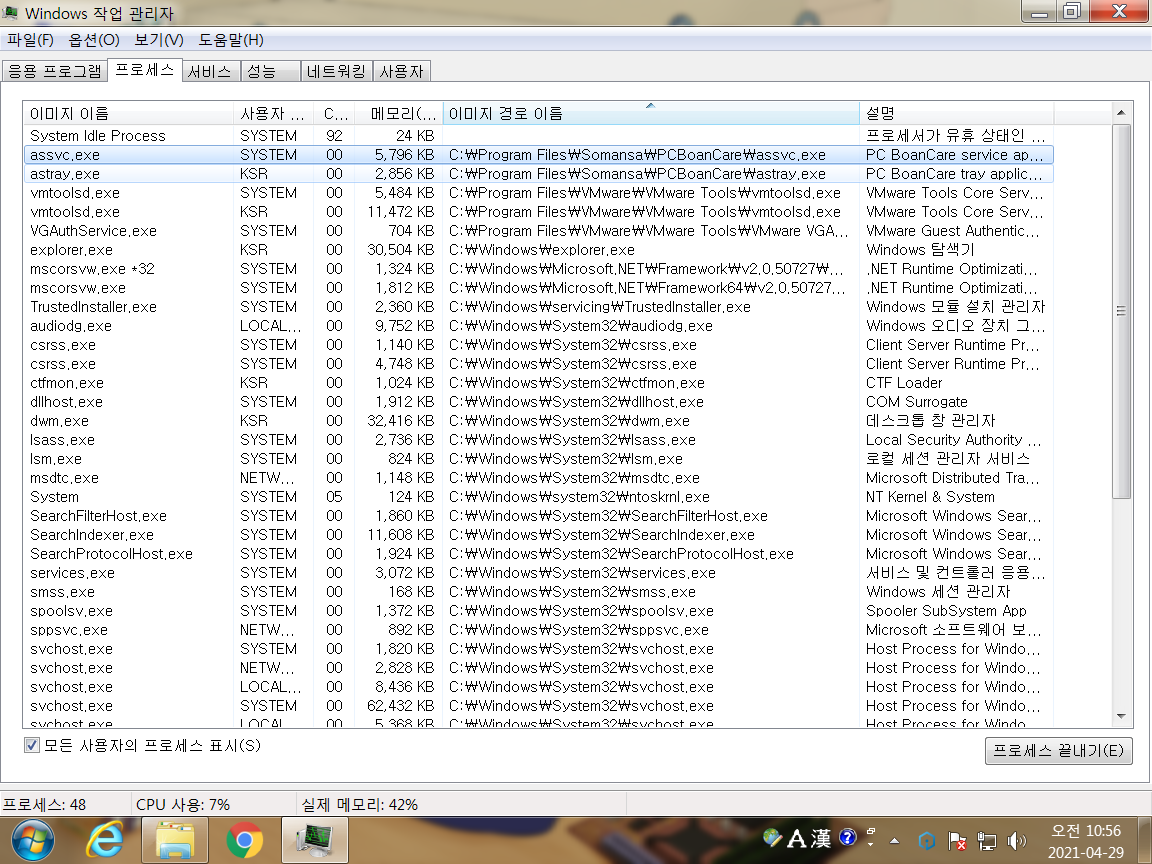Sort by 메모리 column header
This screenshot has width=1152, height=864.
tap(399, 113)
